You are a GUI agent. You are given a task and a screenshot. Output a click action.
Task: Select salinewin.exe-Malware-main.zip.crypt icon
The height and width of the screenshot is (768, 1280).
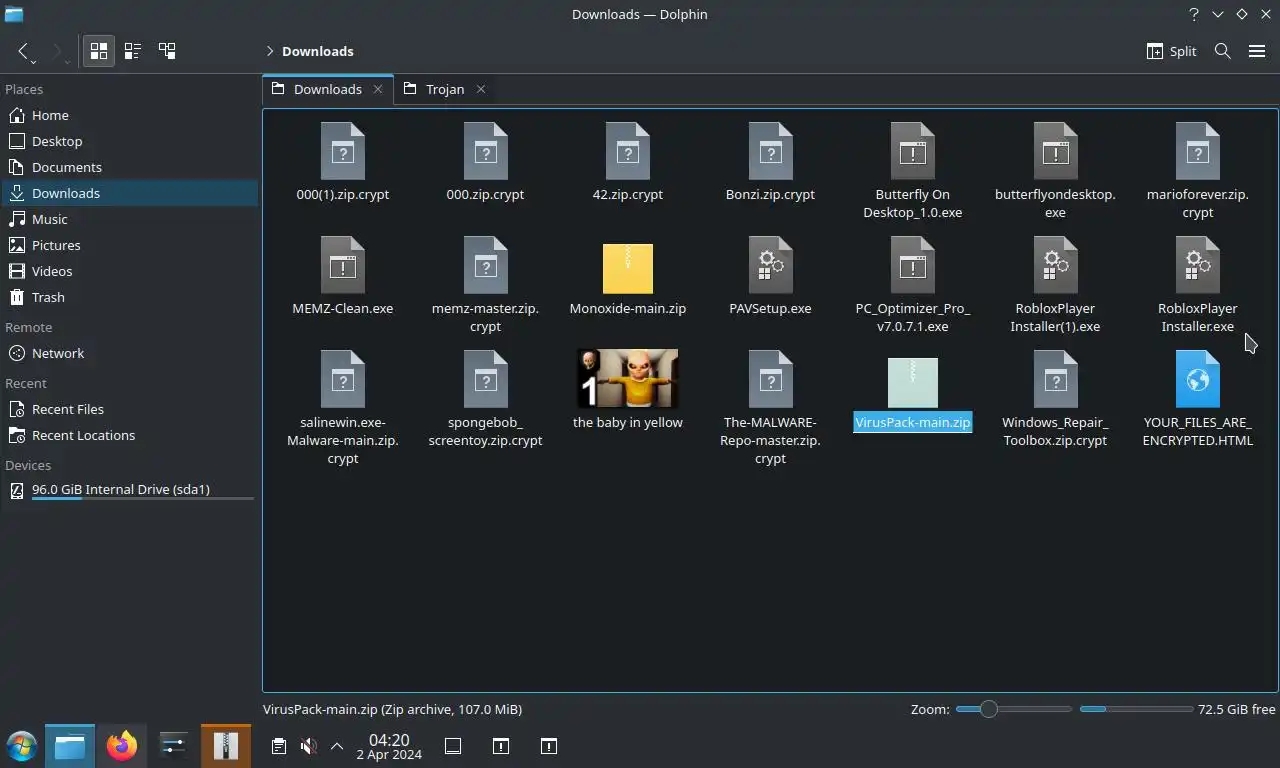coord(342,379)
